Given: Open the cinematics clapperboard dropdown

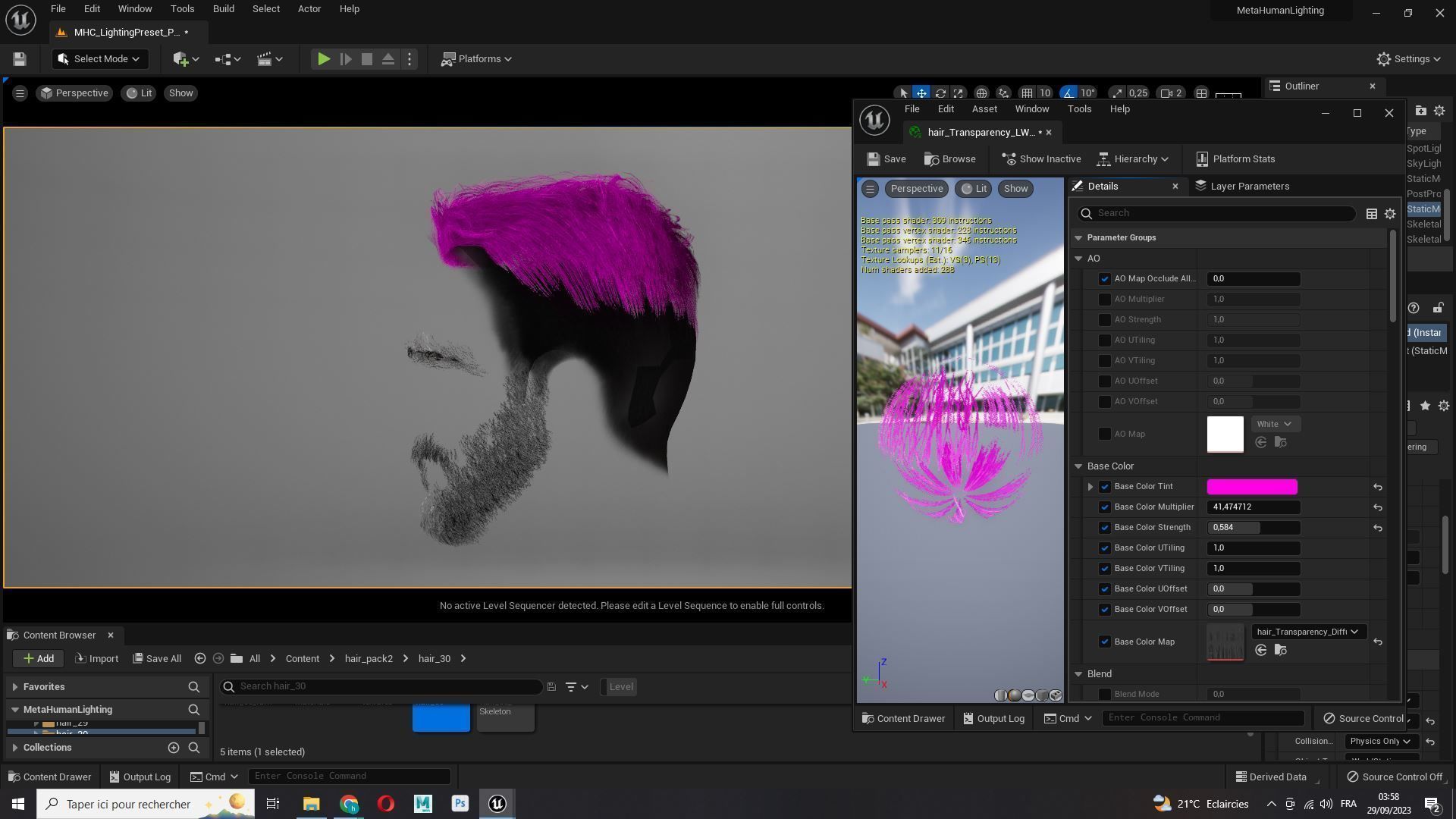Looking at the screenshot, I should point(270,59).
